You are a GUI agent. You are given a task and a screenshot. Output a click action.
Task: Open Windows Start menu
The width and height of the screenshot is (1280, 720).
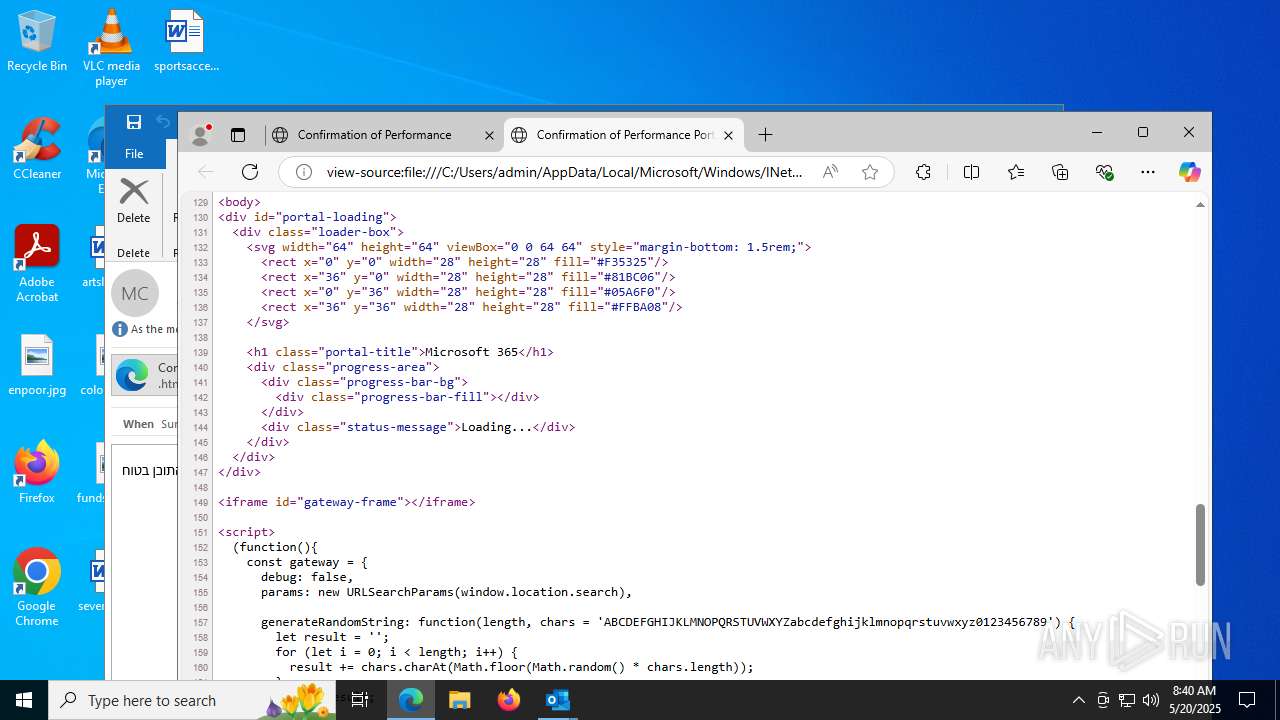[x=24, y=700]
